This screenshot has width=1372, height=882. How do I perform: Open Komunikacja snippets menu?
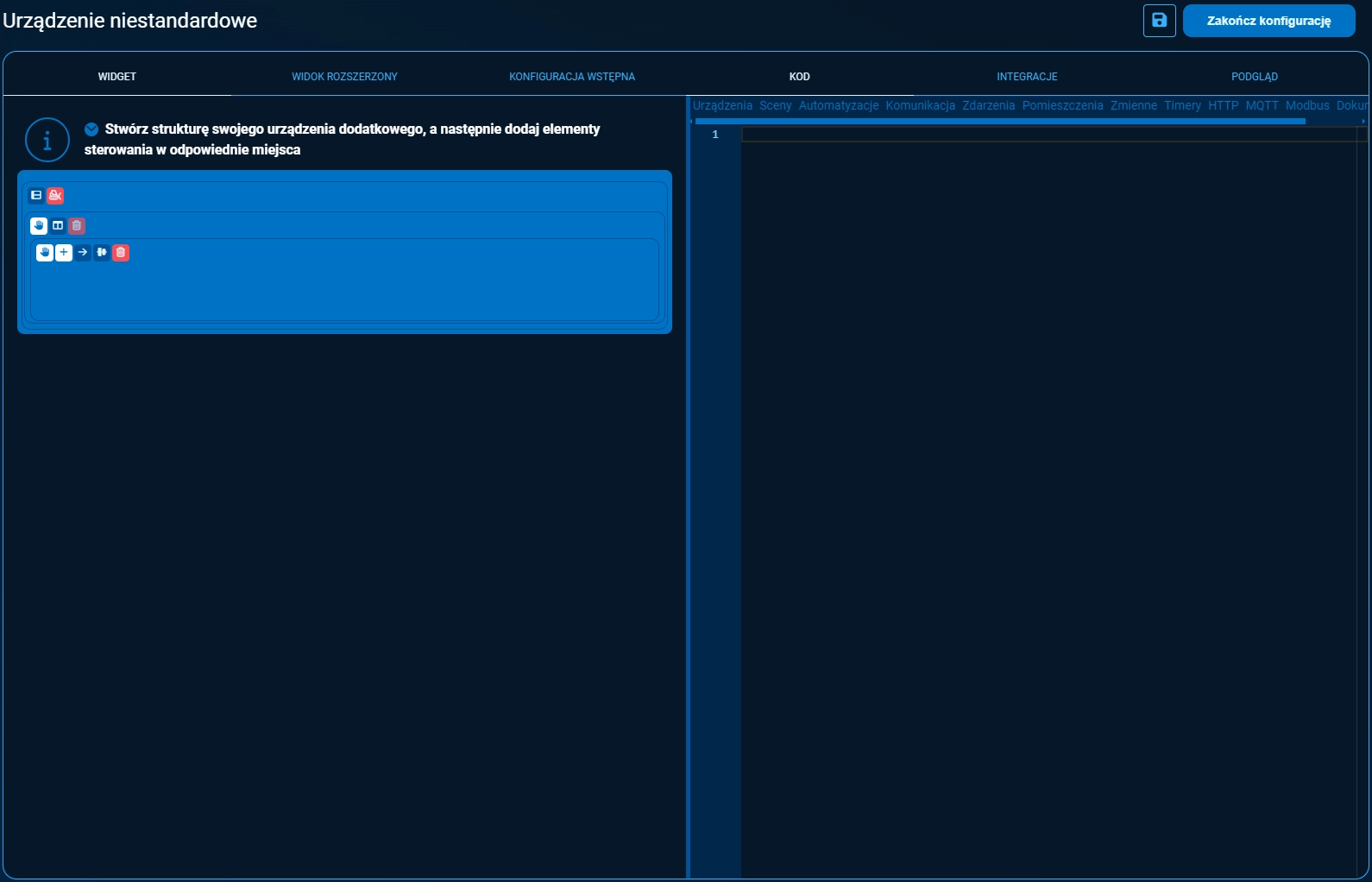[921, 105]
